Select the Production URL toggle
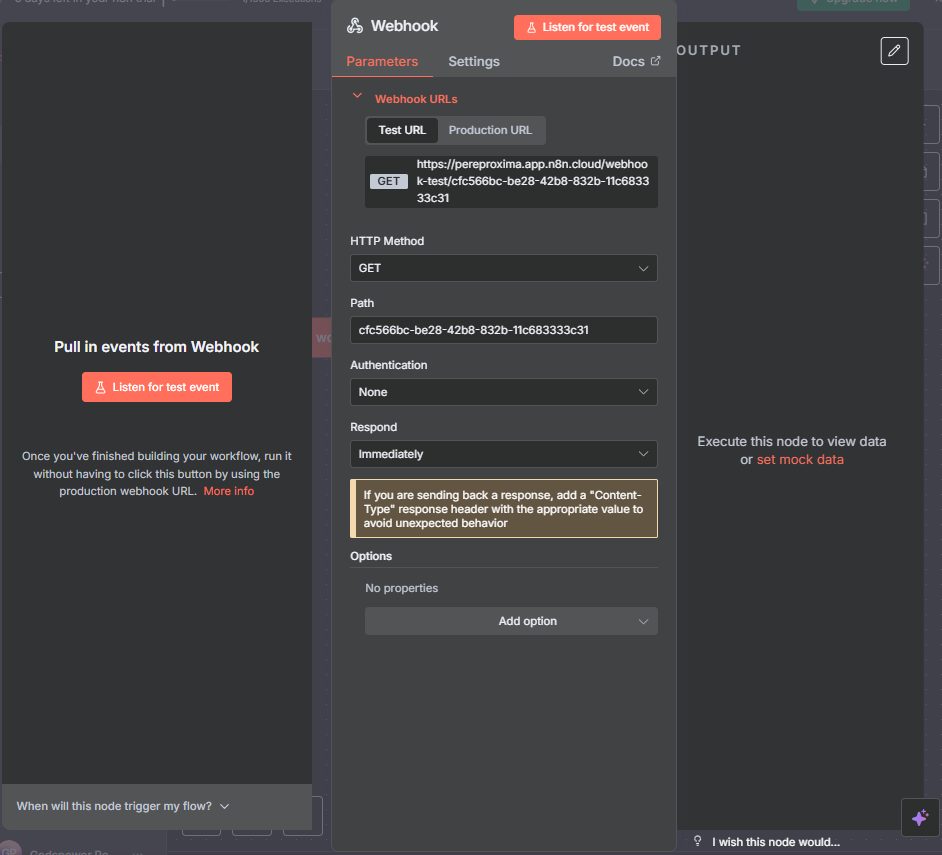 click(x=490, y=130)
